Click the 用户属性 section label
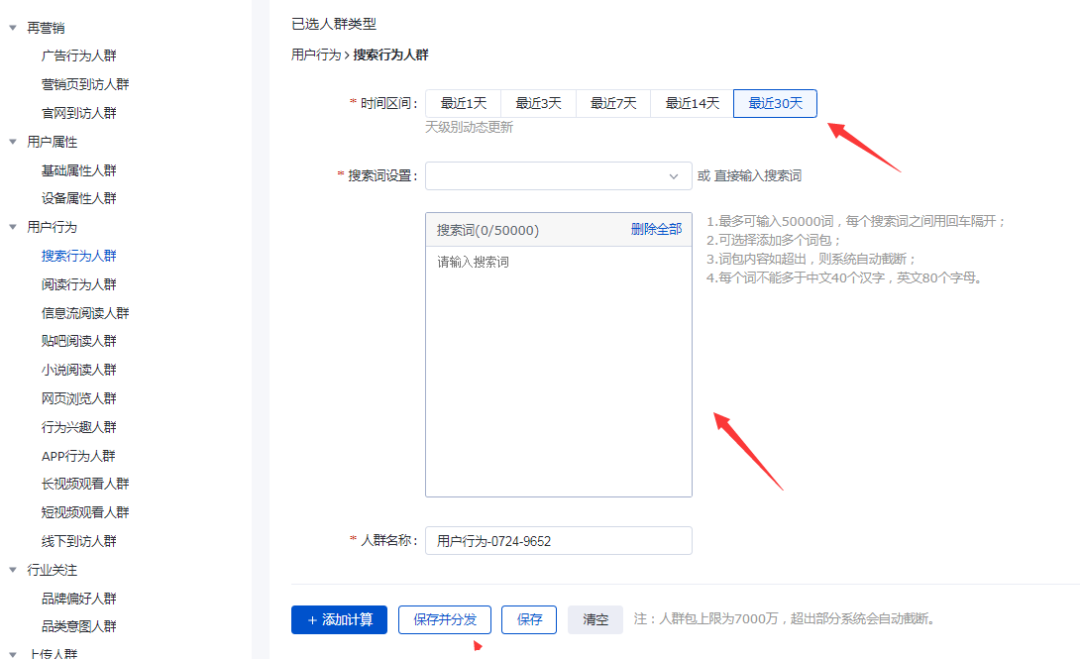This screenshot has width=1080, height=659. pos(52,142)
